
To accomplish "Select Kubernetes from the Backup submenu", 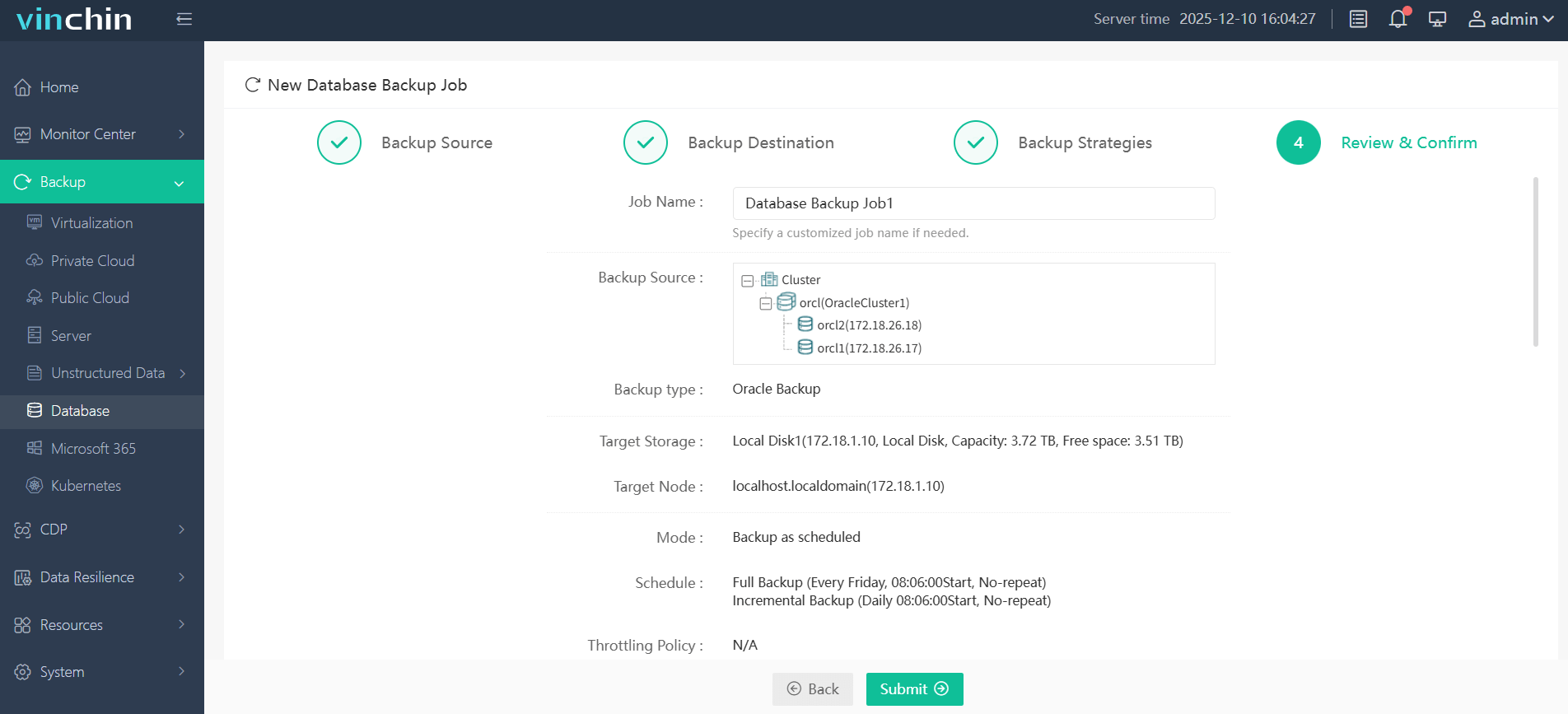I will tap(86, 486).
